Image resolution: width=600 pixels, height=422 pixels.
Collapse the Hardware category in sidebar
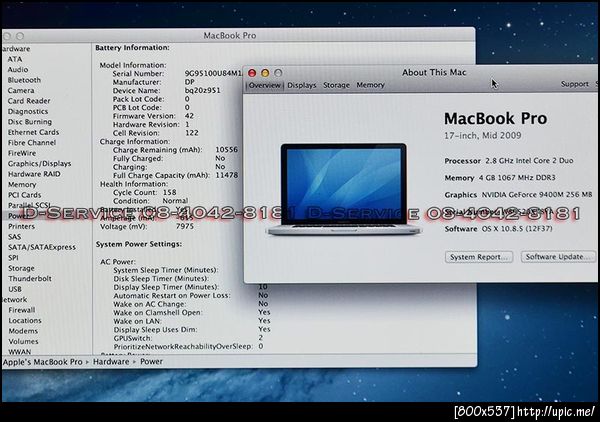(x=15, y=49)
